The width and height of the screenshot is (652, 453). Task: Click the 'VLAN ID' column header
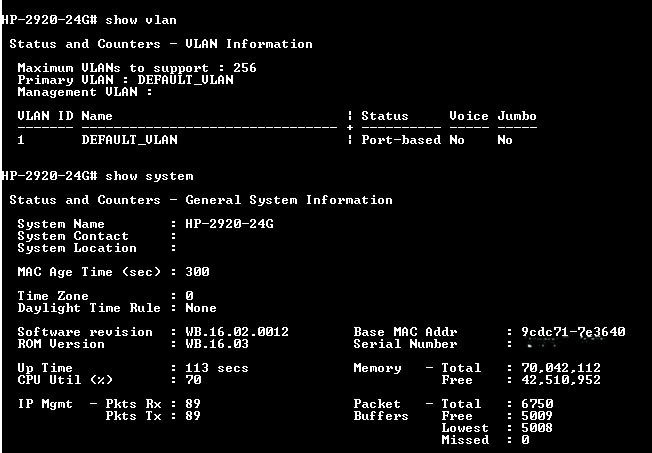(x=45, y=116)
